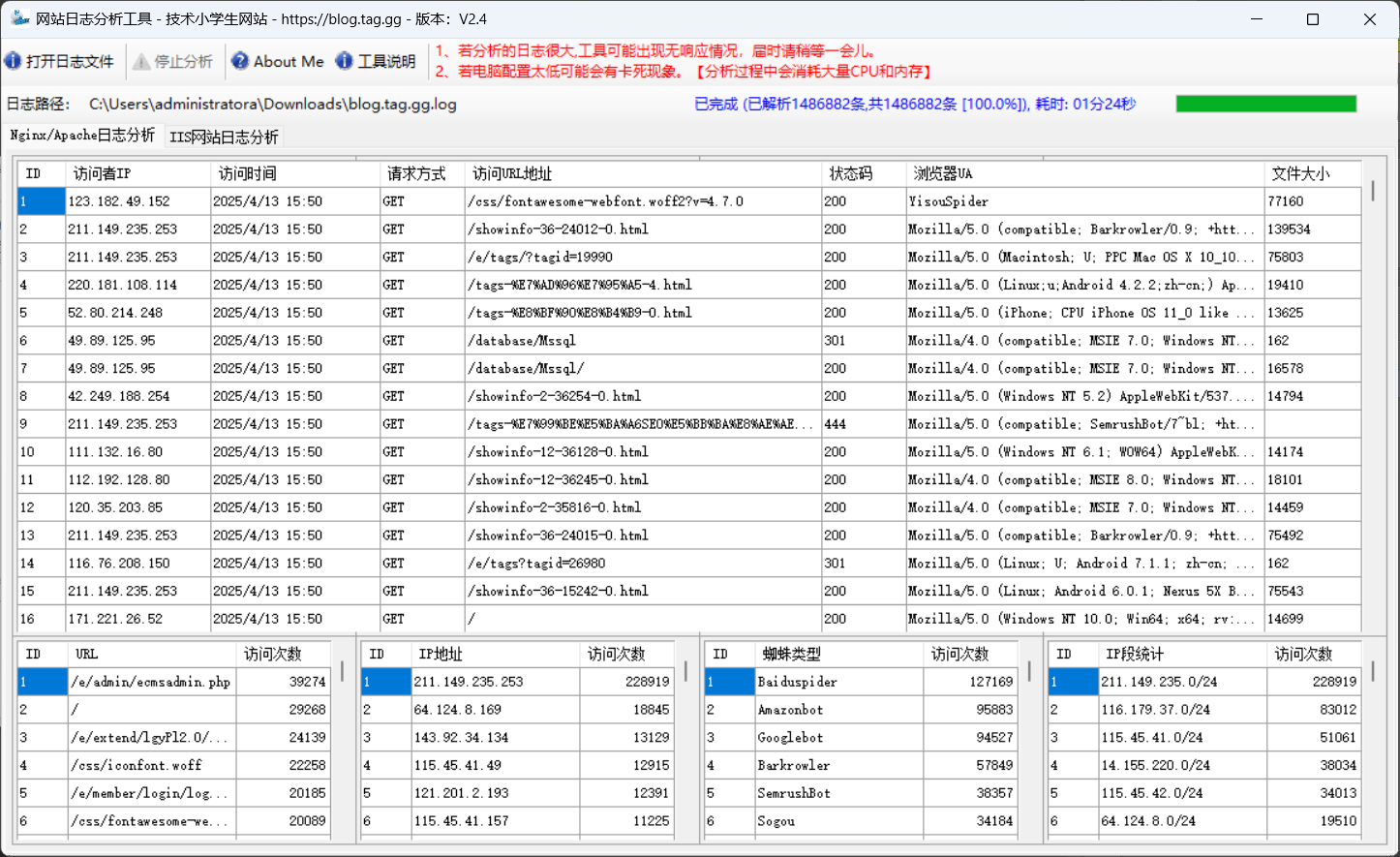Screen dimensions: 1400x857
Task: Click the About Me question mark icon
Action: point(240,61)
